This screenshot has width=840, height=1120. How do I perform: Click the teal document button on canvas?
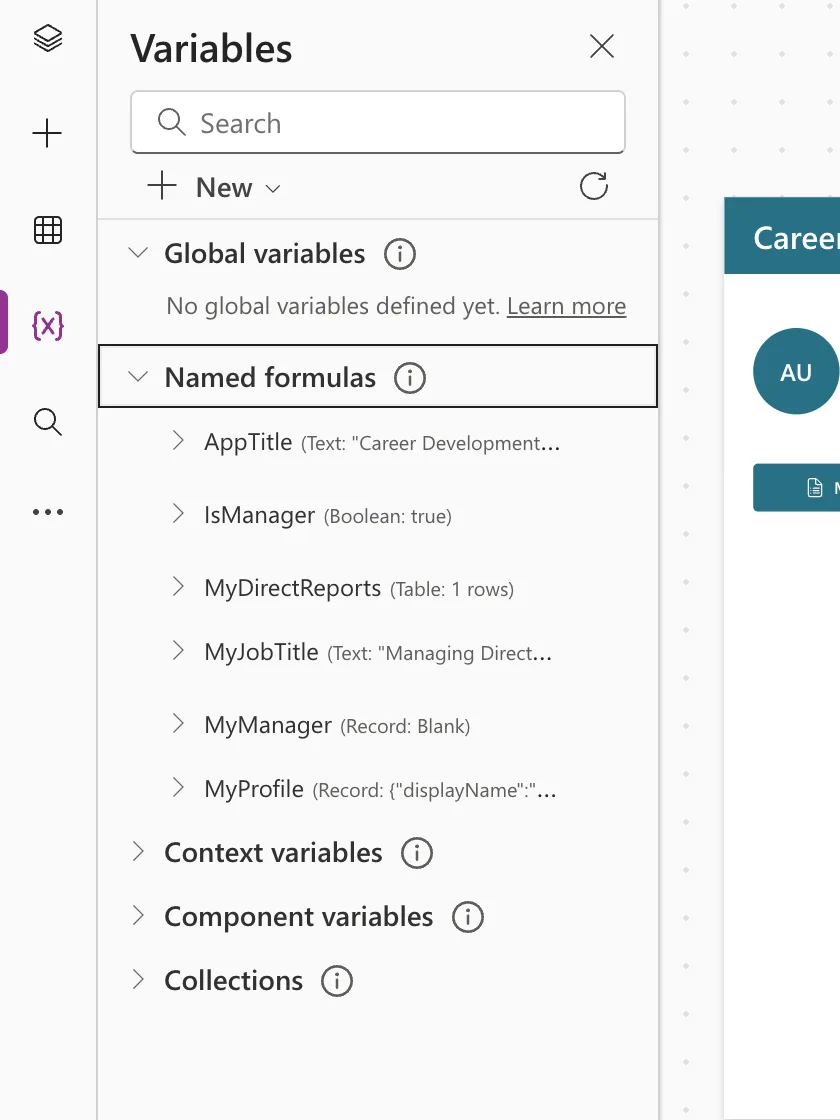pyautogui.click(x=796, y=488)
